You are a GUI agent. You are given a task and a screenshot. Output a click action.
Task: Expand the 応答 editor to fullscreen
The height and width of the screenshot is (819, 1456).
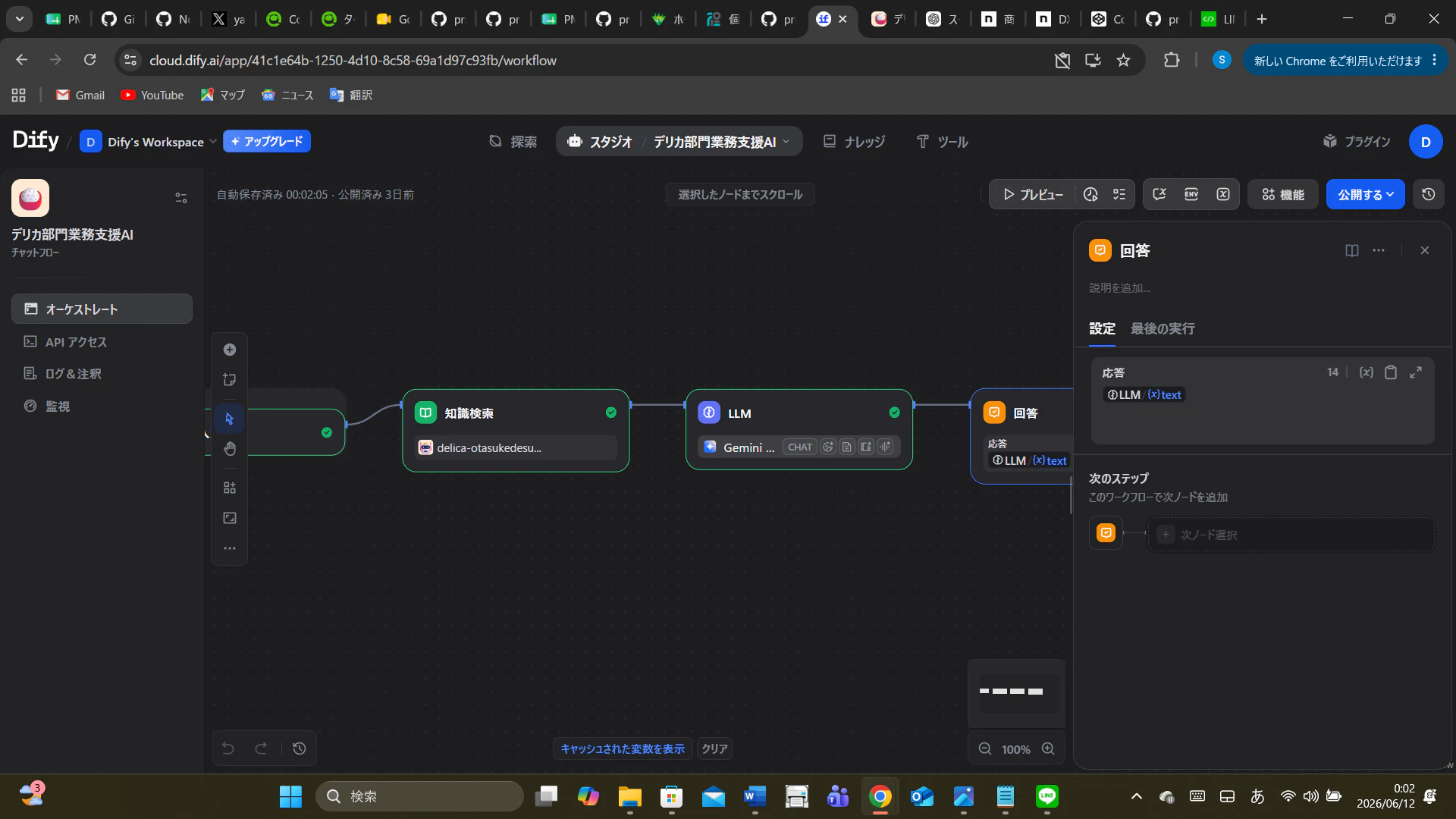1416,372
